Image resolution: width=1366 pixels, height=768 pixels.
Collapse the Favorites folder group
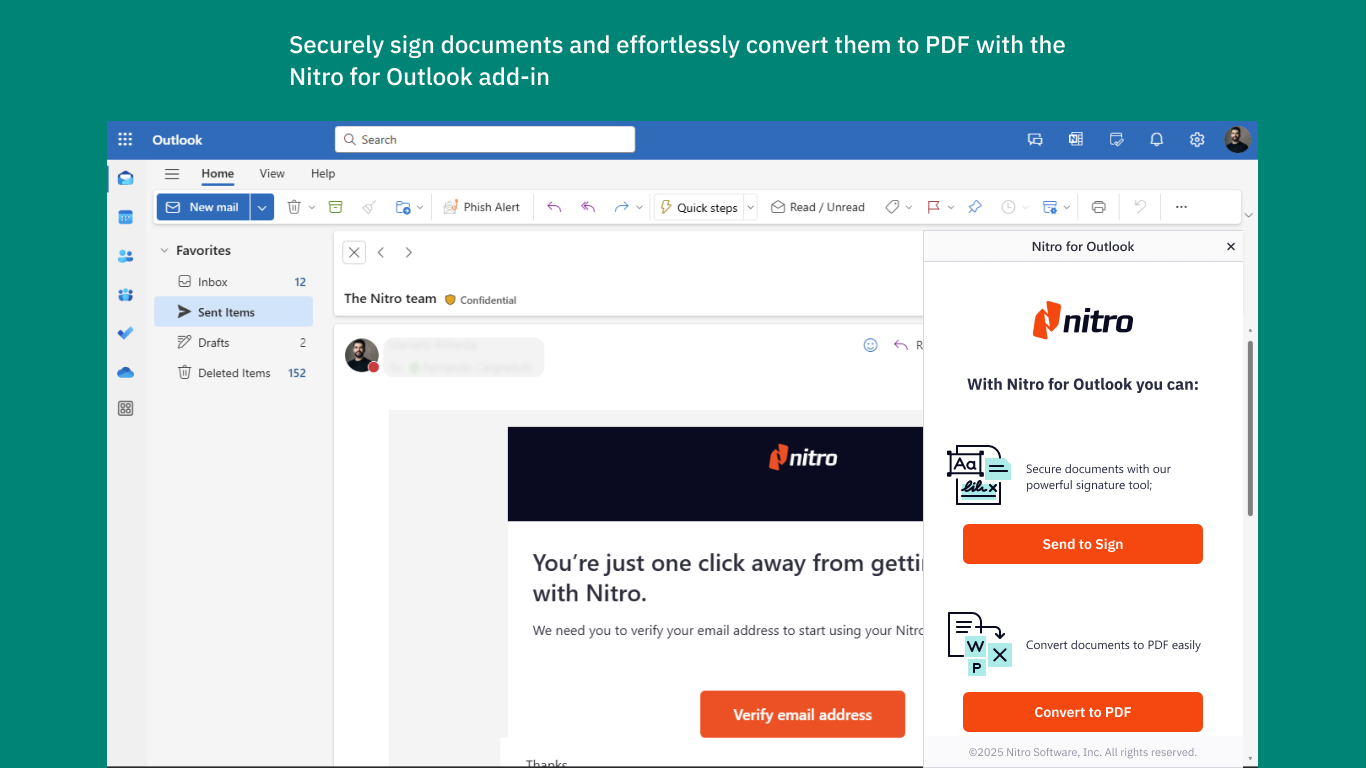point(165,251)
